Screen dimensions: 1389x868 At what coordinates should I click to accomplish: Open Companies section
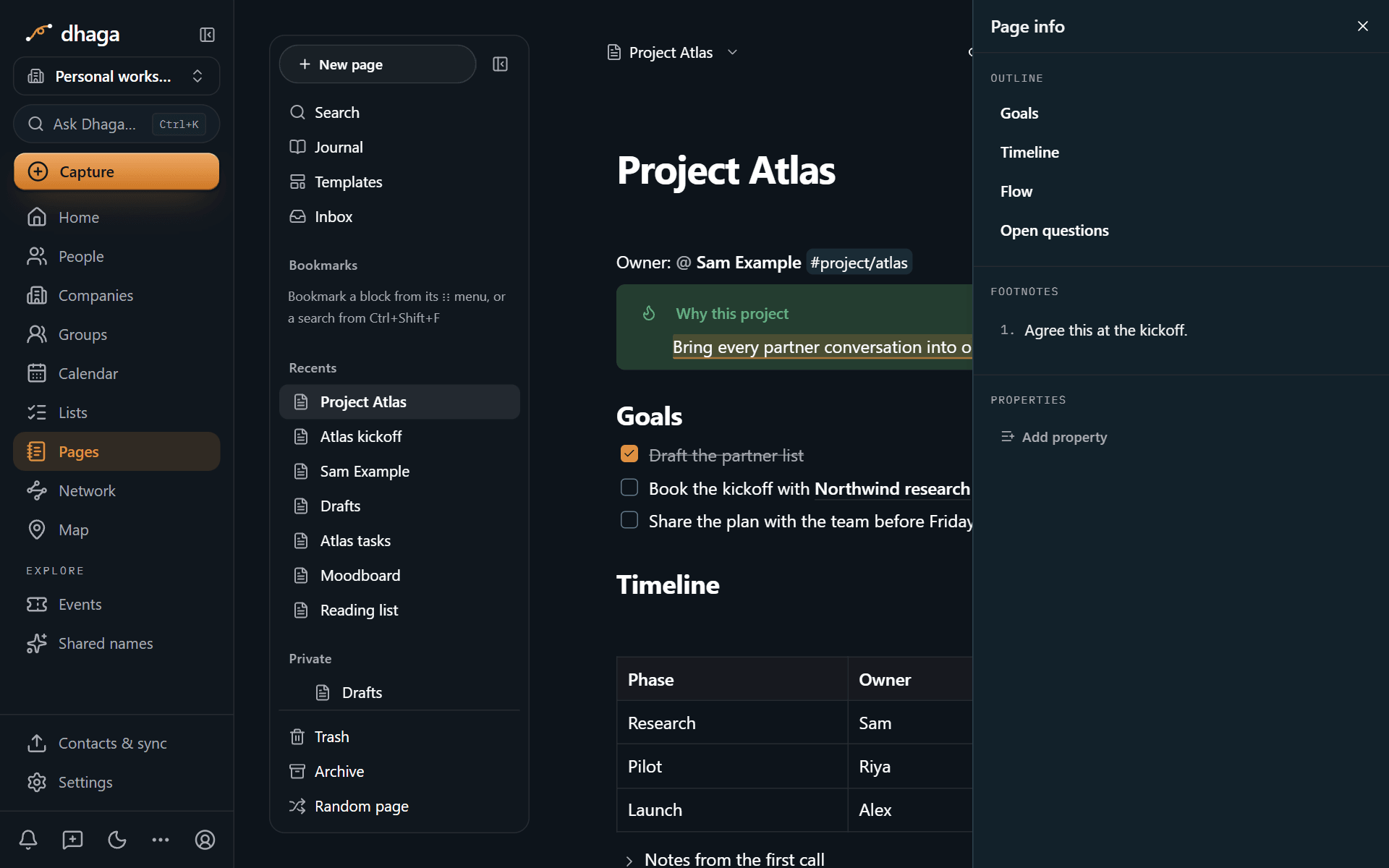[116, 295]
